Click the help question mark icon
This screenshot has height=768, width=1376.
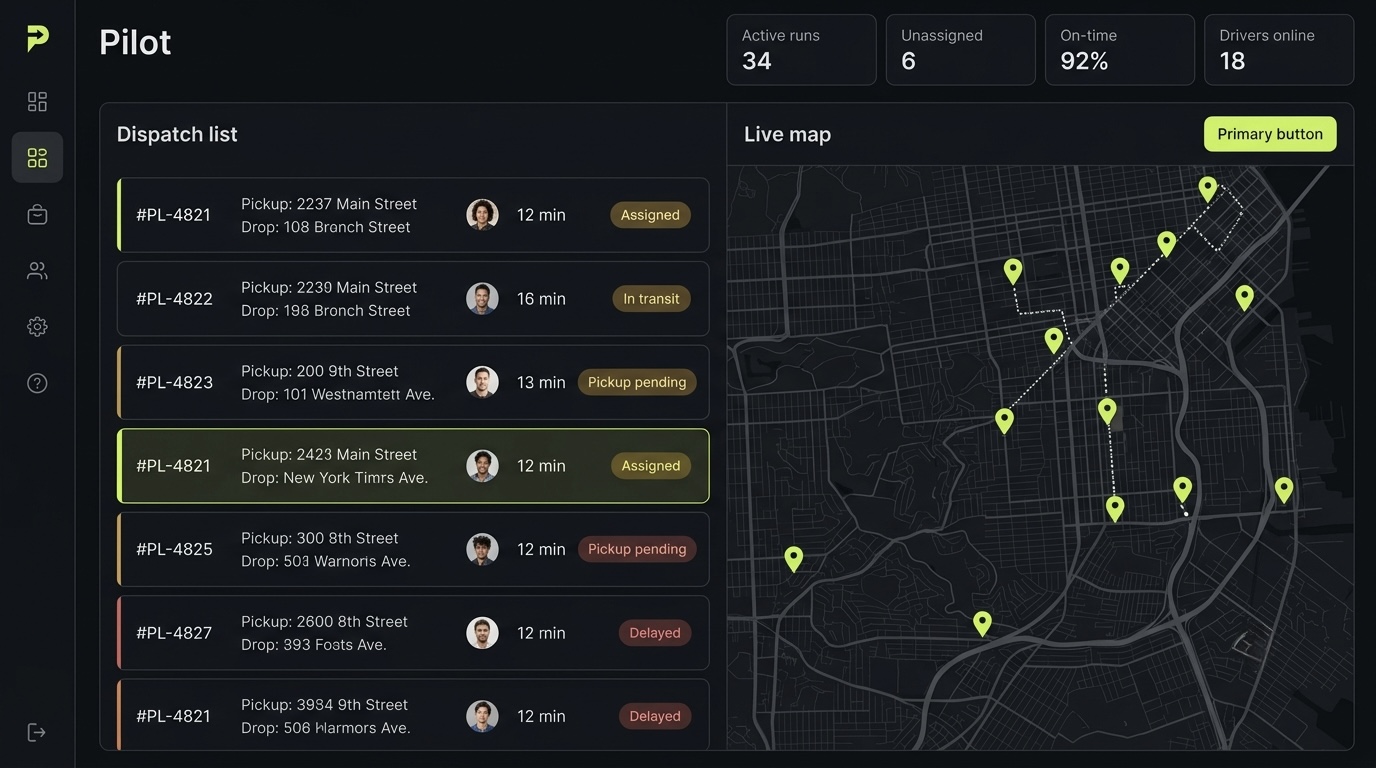(x=37, y=383)
